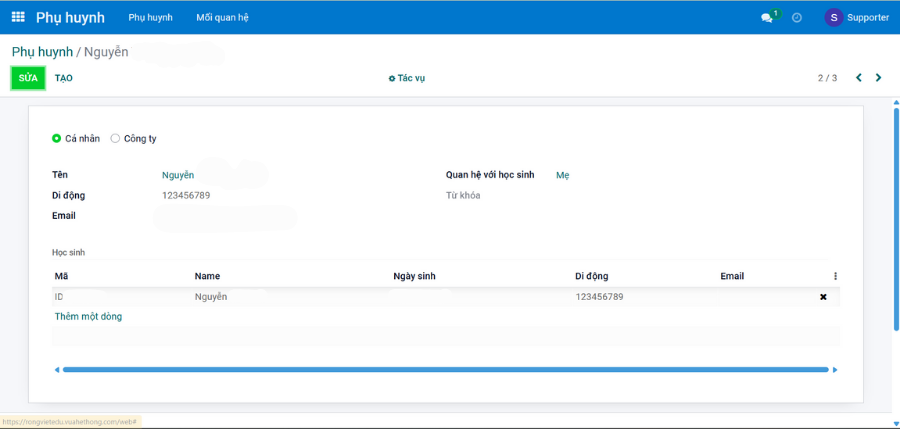This screenshot has width=900, height=429.
Task: Go to next record arrow
Action: pyautogui.click(x=879, y=78)
